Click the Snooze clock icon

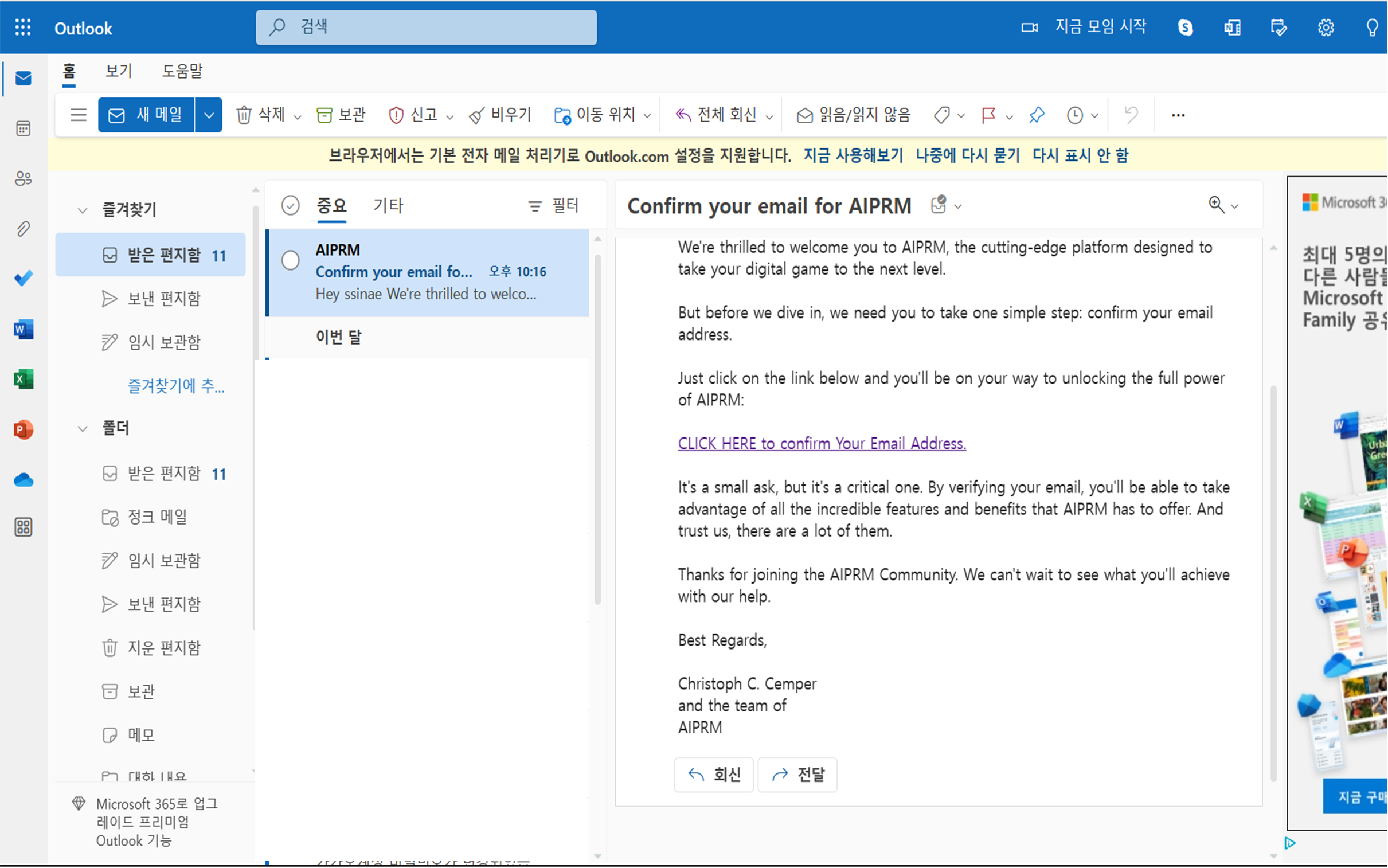pyautogui.click(x=1076, y=115)
